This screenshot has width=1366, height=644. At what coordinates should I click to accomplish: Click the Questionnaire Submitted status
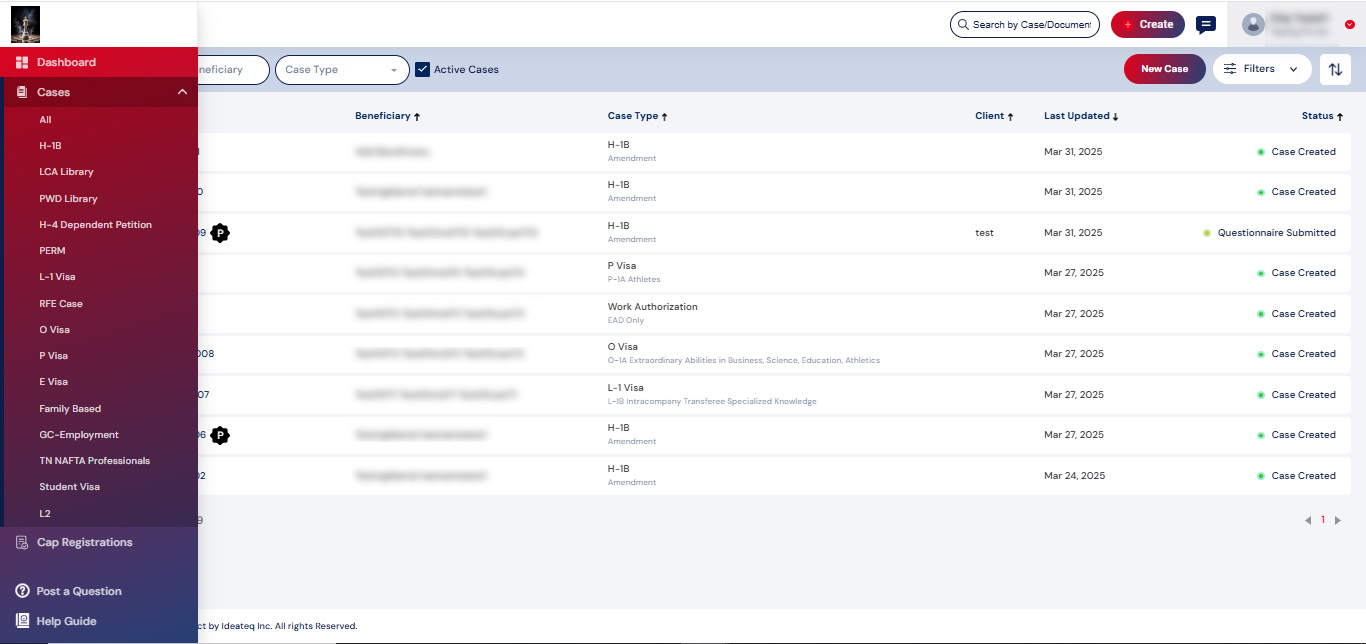coord(1276,233)
